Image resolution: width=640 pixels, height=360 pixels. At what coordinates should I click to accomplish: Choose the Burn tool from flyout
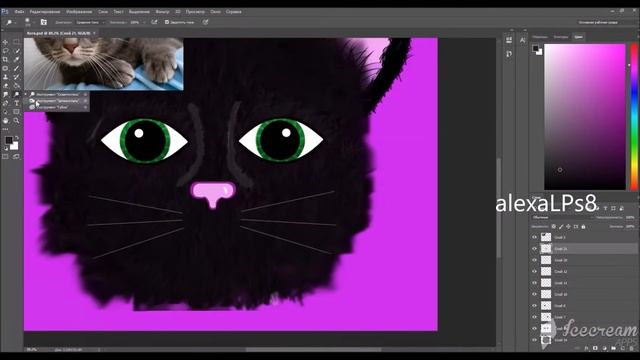pos(57,101)
